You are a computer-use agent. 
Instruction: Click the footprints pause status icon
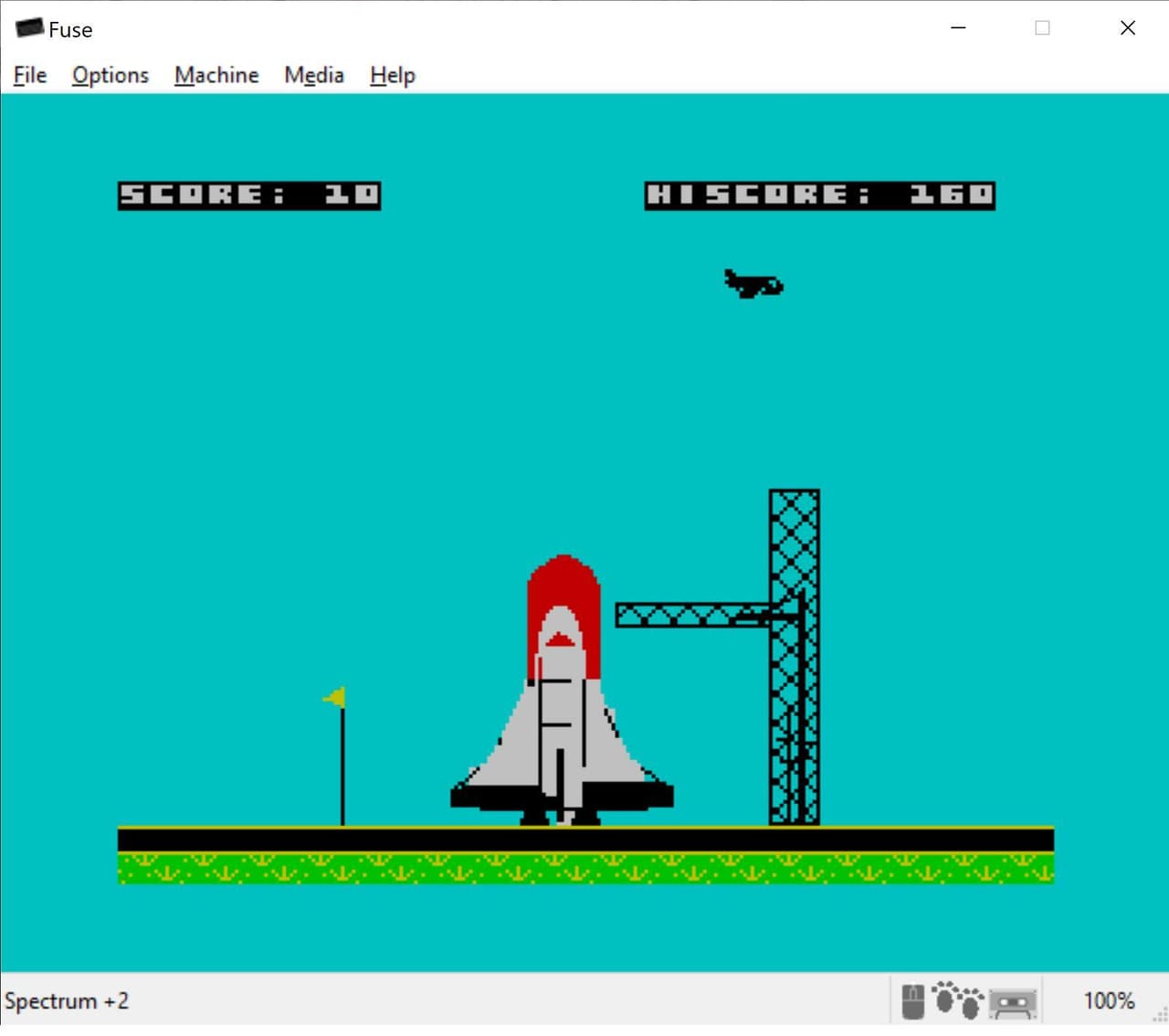(957, 1000)
